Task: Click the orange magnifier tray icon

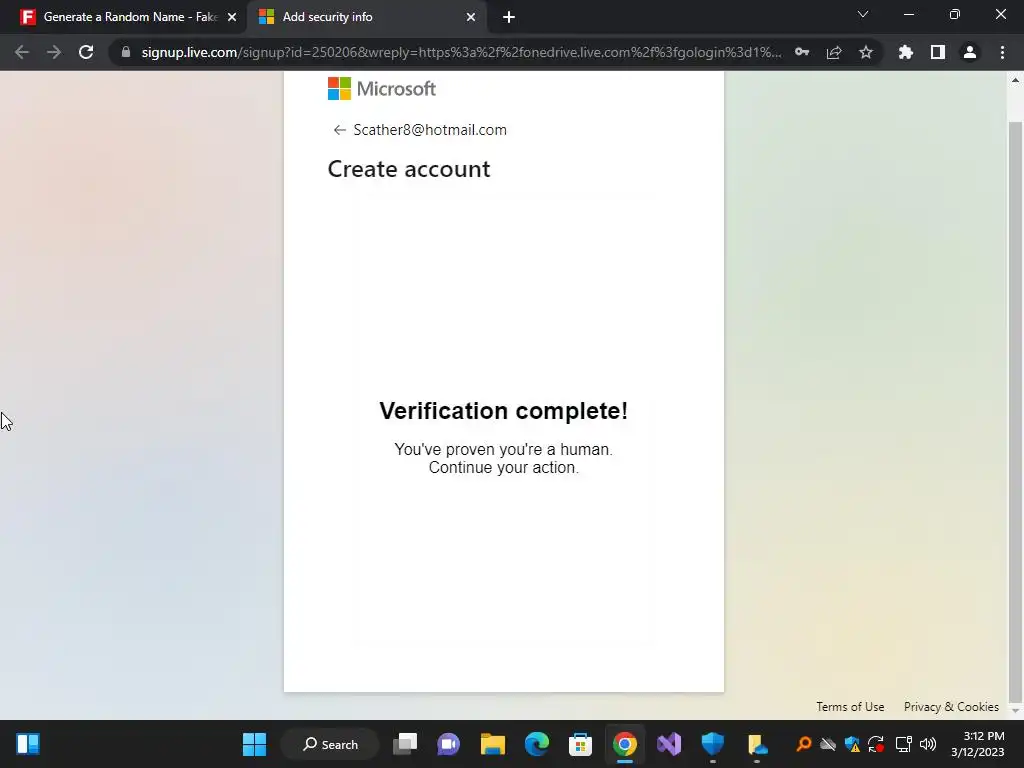Action: coord(804,744)
